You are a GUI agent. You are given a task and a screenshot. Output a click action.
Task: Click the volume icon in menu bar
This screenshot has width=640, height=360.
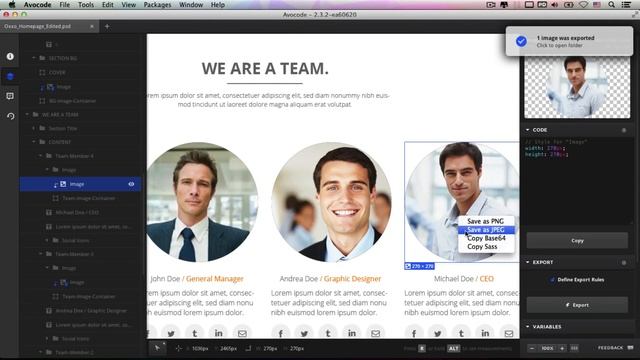[555, 4]
